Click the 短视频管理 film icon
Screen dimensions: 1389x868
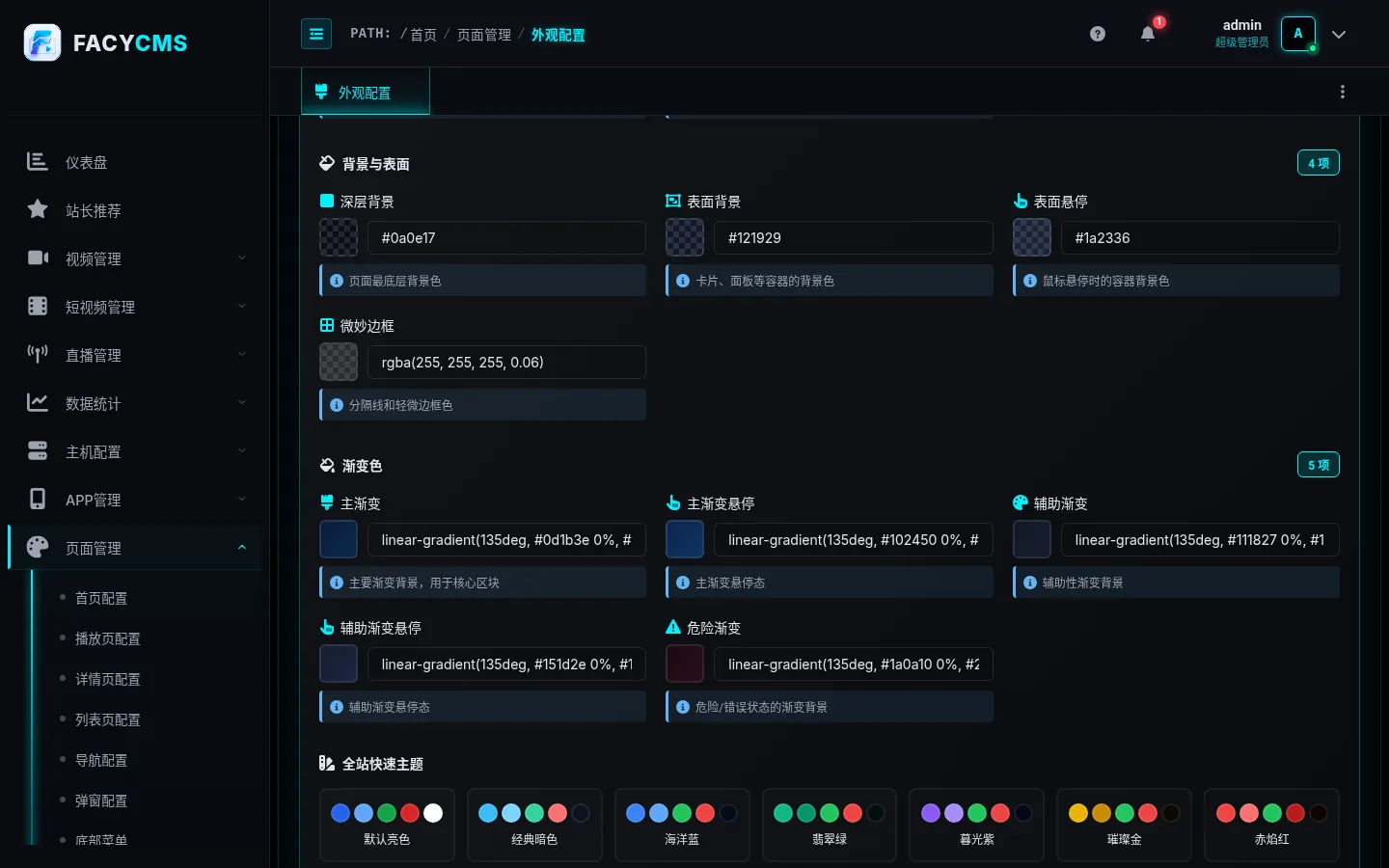pos(38,306)
